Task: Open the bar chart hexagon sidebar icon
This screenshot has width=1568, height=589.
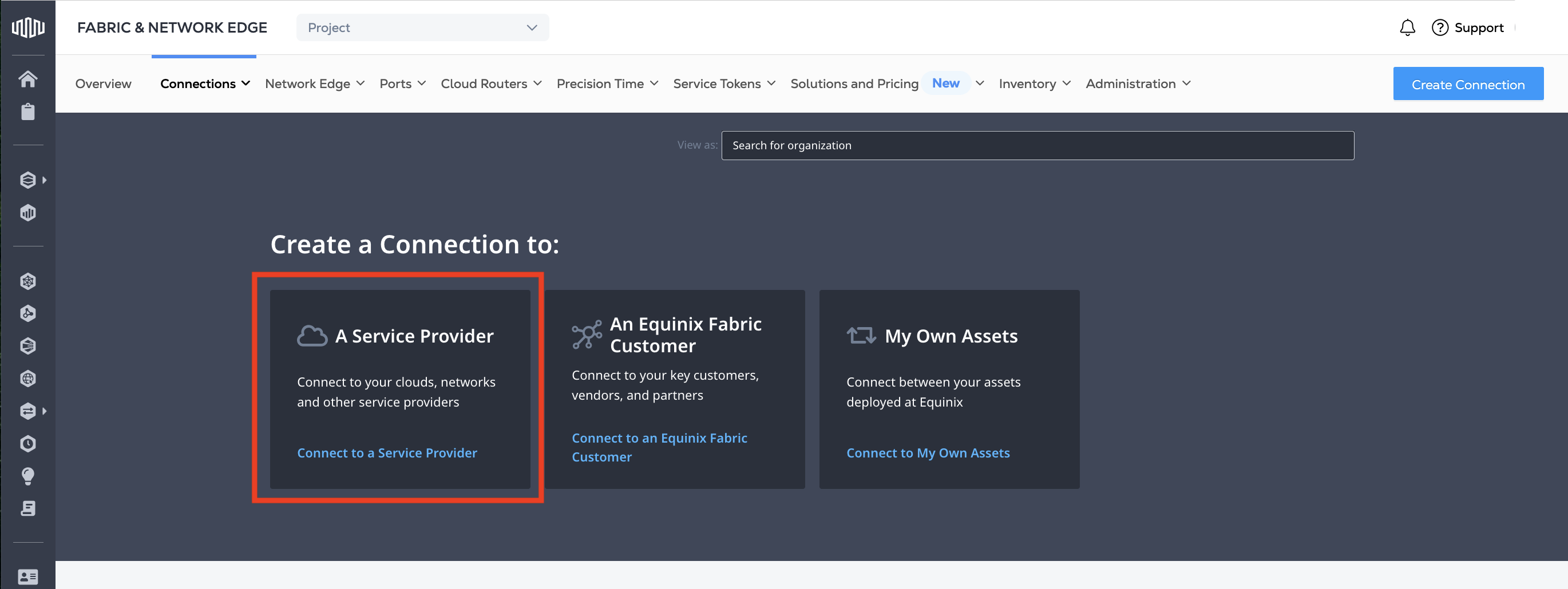Action: (28, 212)
